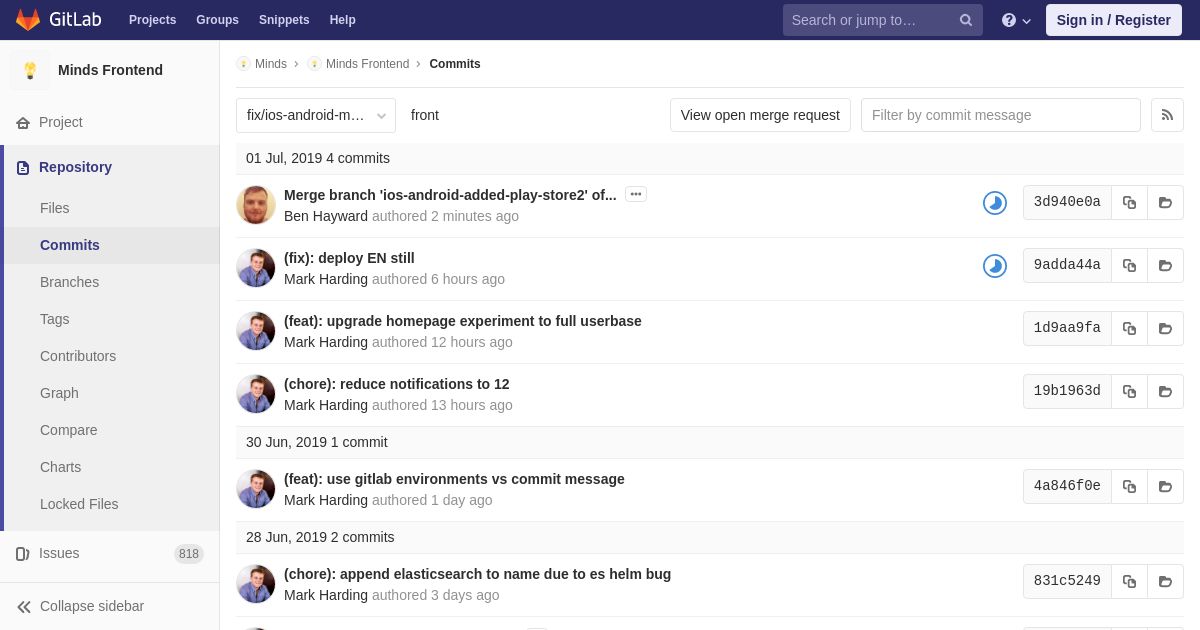The height and width of the screenshot is (630, 1200).
Task: Open Files in the sidebar
Action: tap(55, 208)
